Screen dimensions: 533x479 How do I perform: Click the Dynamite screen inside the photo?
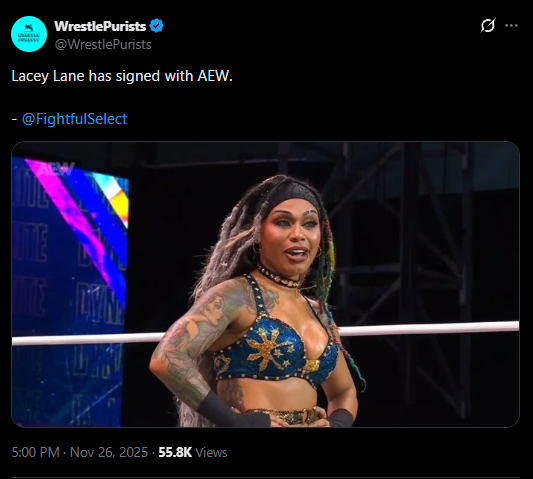(x=70, y=292)
